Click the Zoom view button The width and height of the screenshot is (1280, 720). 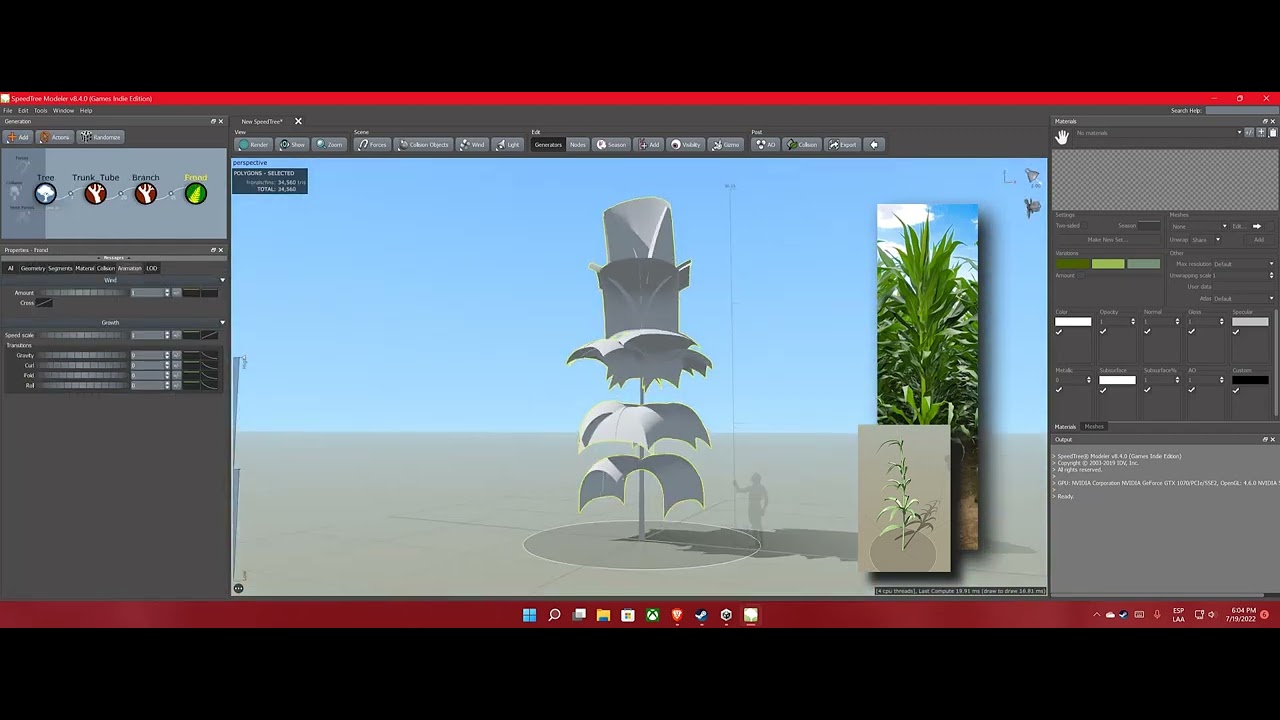[x=330, y=145]
